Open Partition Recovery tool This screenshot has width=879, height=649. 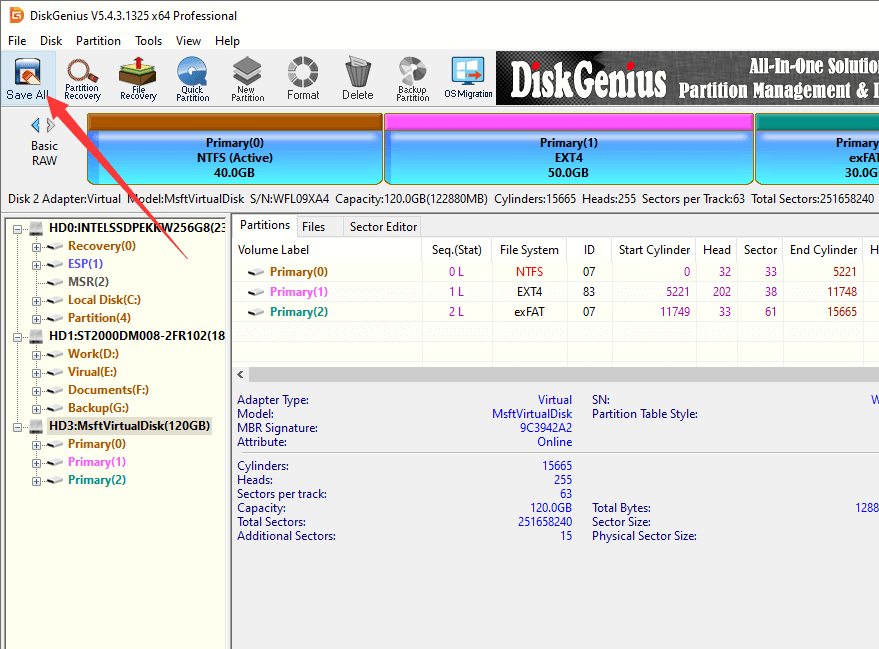(82, 79)
